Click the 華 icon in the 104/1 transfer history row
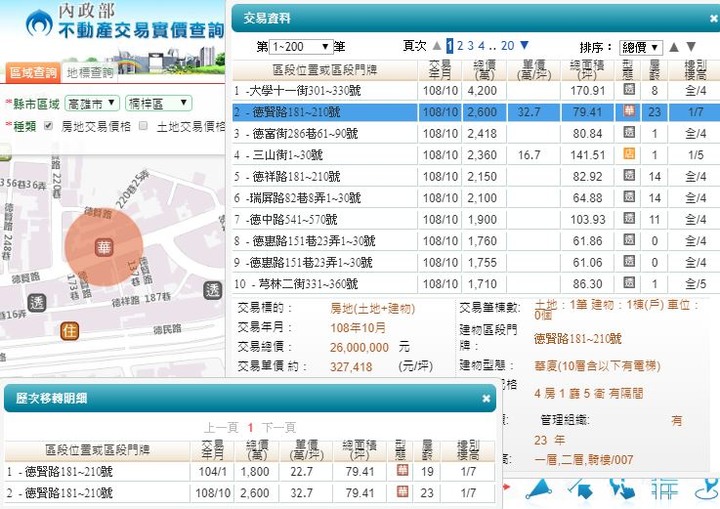The image size is (720, 509). pyautogui.click(x=402, y=470)
